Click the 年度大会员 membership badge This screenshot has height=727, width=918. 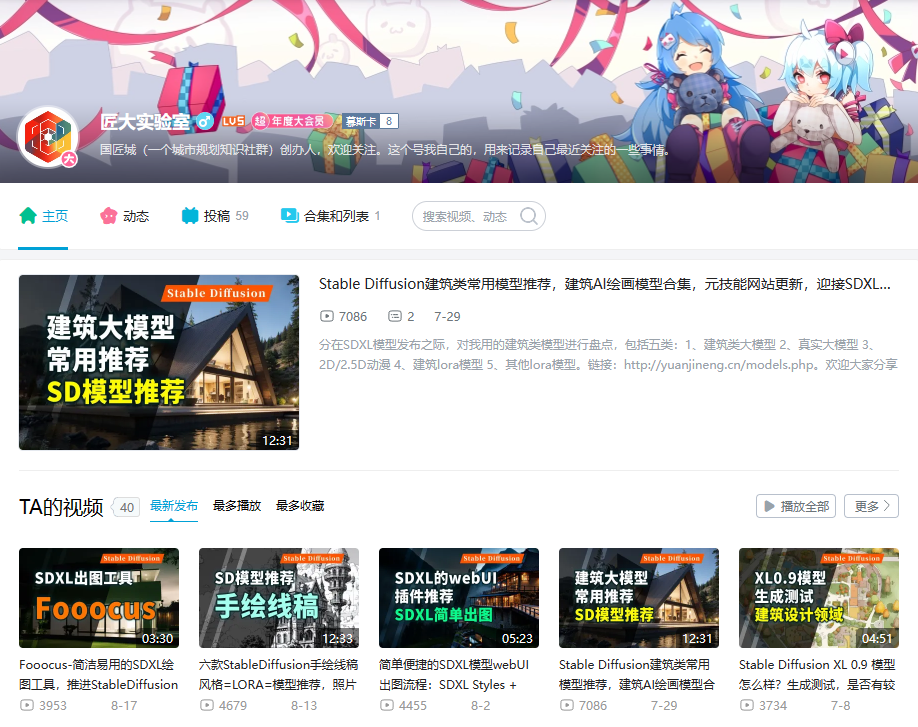291,121
